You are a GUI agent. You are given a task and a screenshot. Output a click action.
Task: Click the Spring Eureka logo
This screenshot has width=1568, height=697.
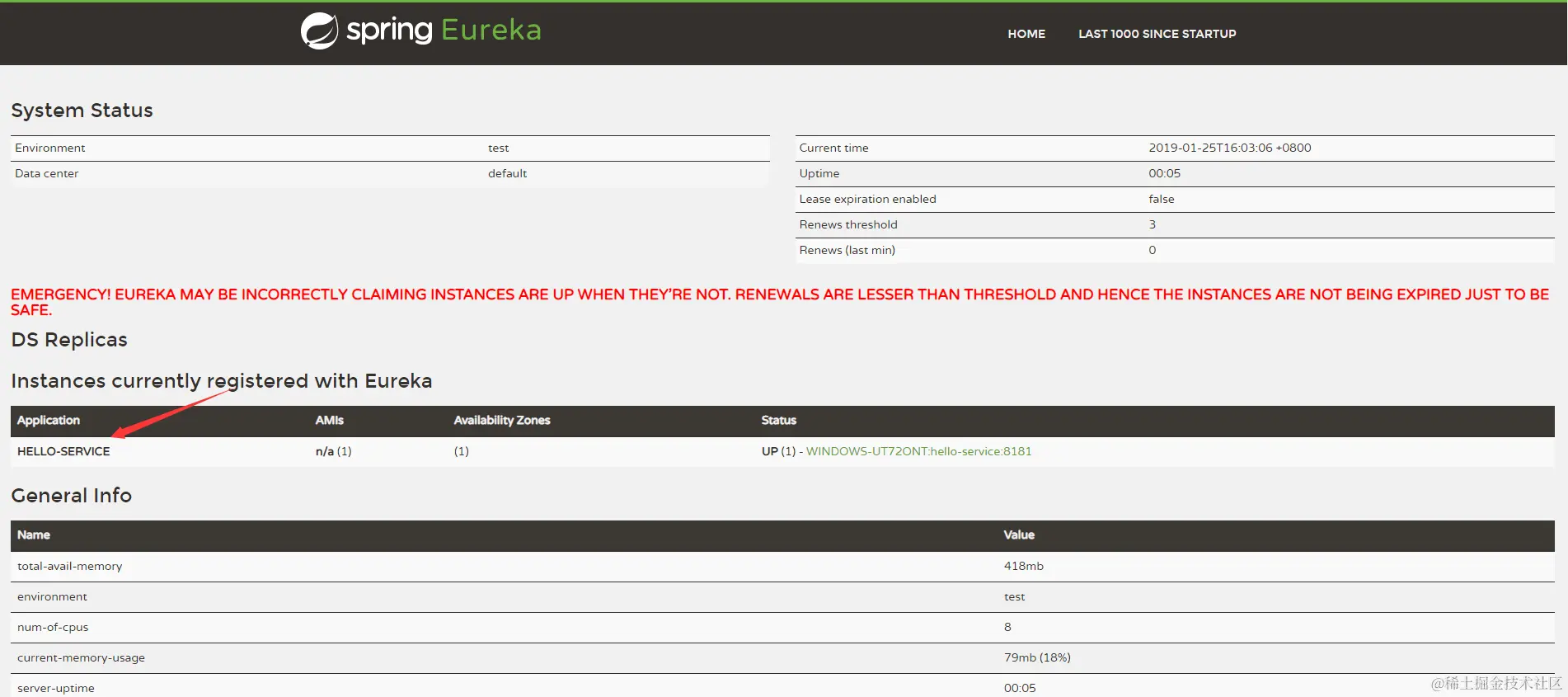click(x=420, y=31)
